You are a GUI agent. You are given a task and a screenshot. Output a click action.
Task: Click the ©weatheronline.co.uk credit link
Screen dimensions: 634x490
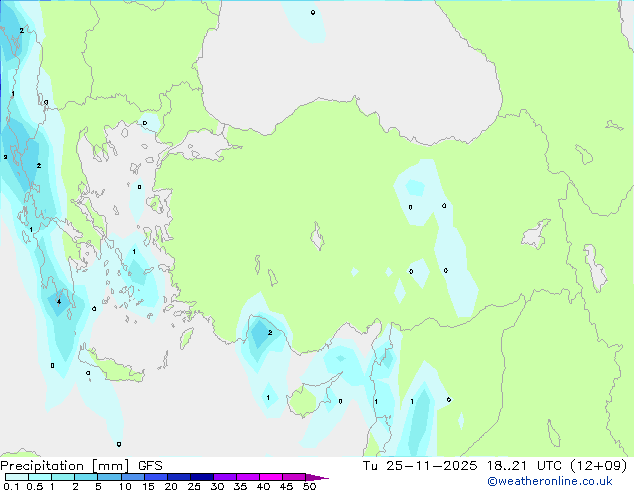[550, 481]
